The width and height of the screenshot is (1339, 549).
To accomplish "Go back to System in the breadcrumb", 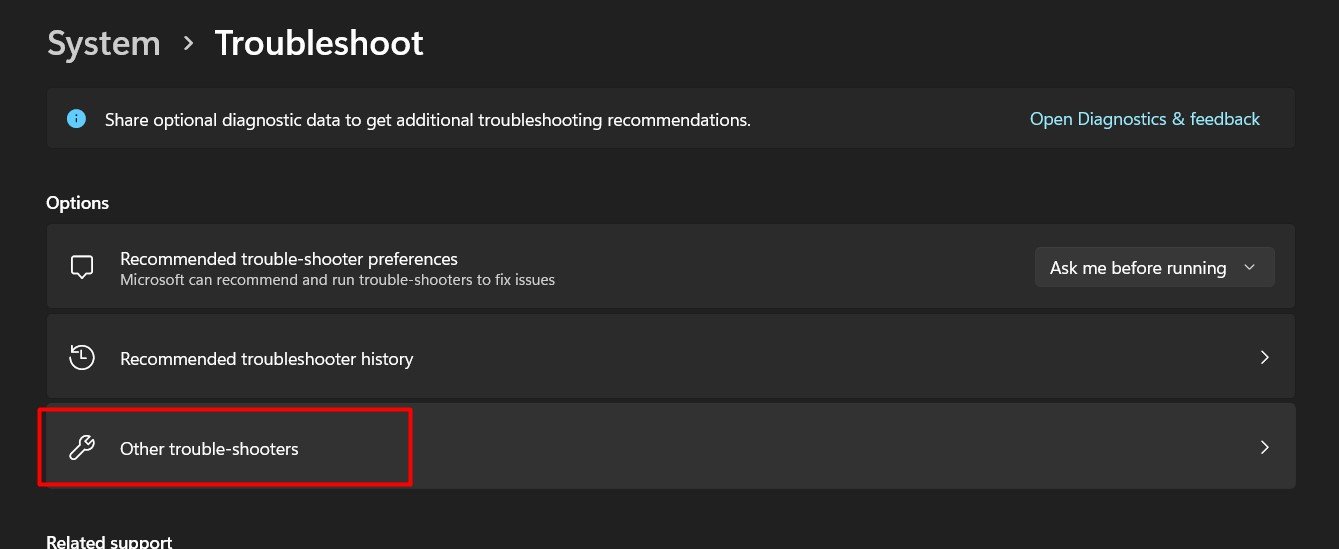I will [x=104, y=43].
